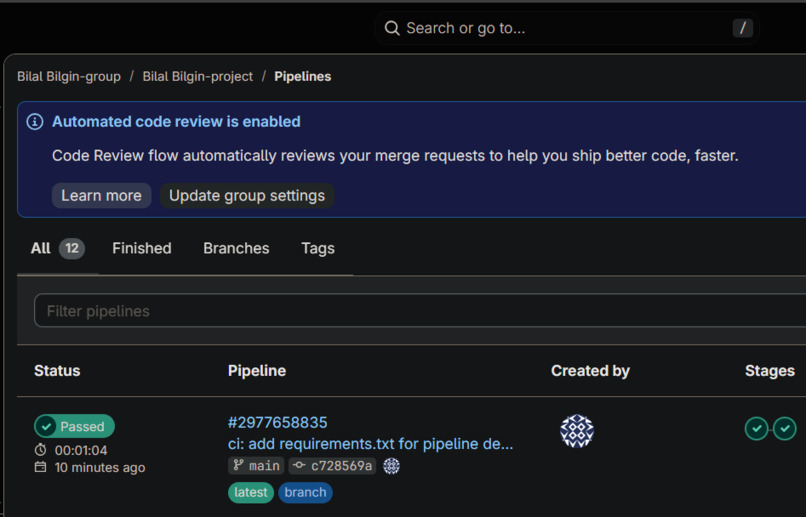Open commit message ci: add requirements.txt link
The width and height of the screenshot is (806, 517).
pos(371,444)
